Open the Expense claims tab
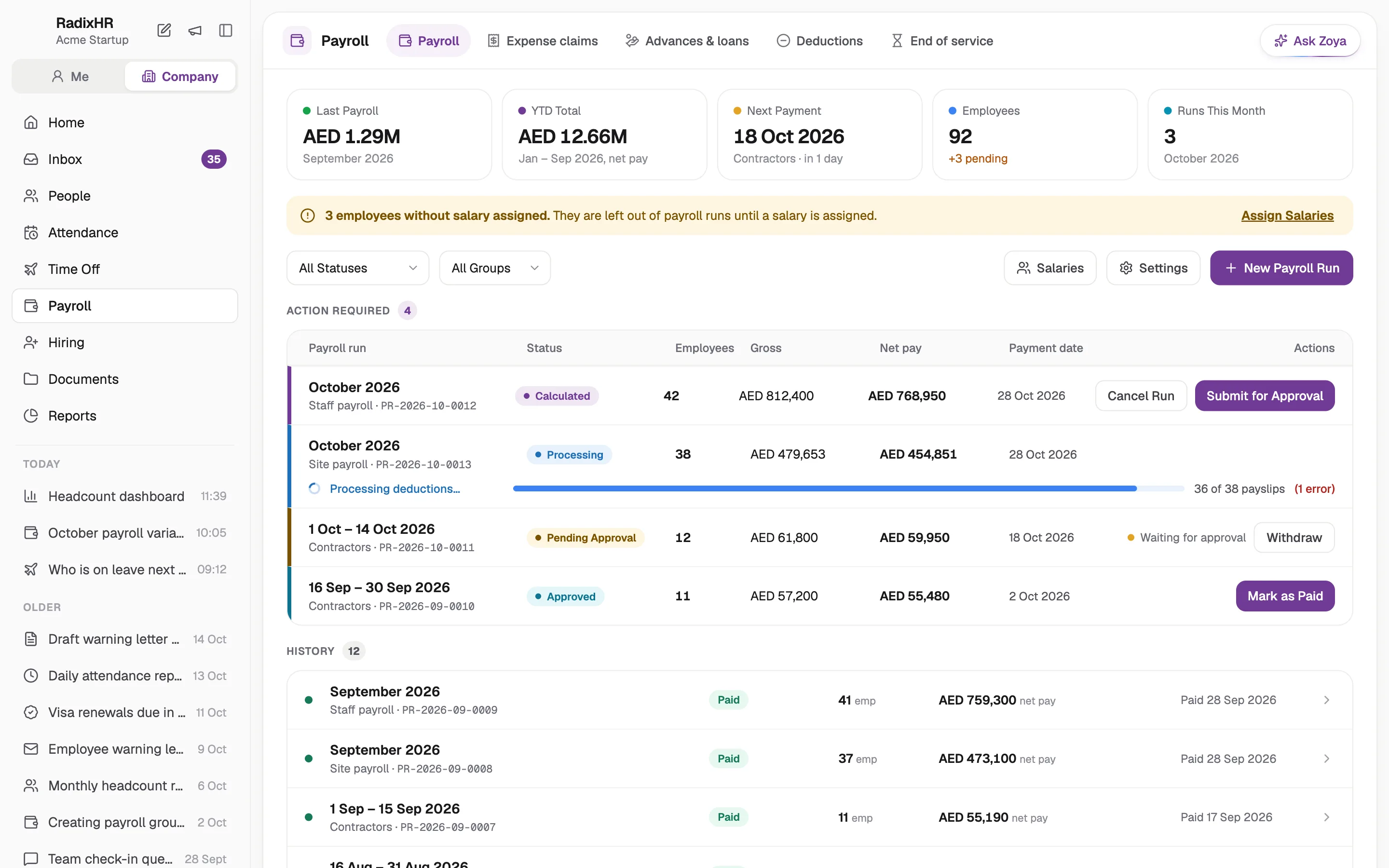1389x868 pixels. pos(543,41)
